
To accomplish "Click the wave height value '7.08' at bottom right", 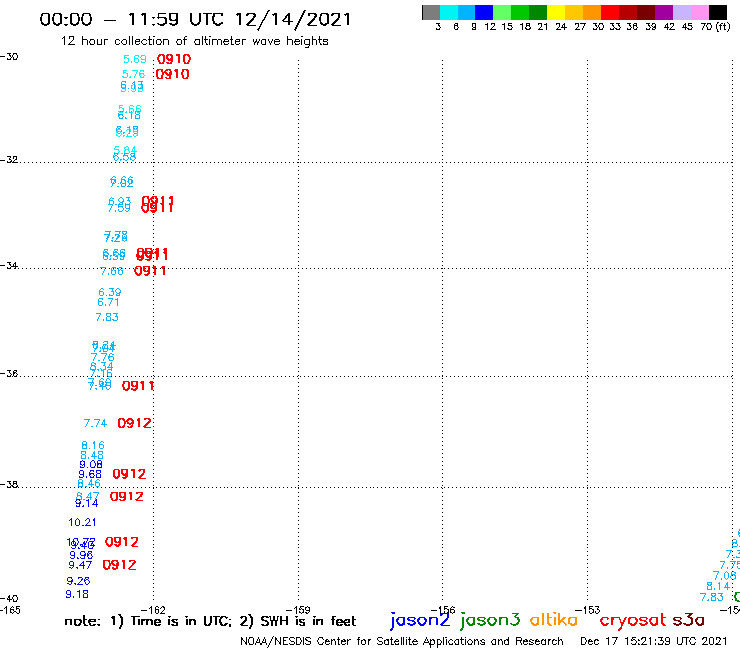I will click(724, 575).
